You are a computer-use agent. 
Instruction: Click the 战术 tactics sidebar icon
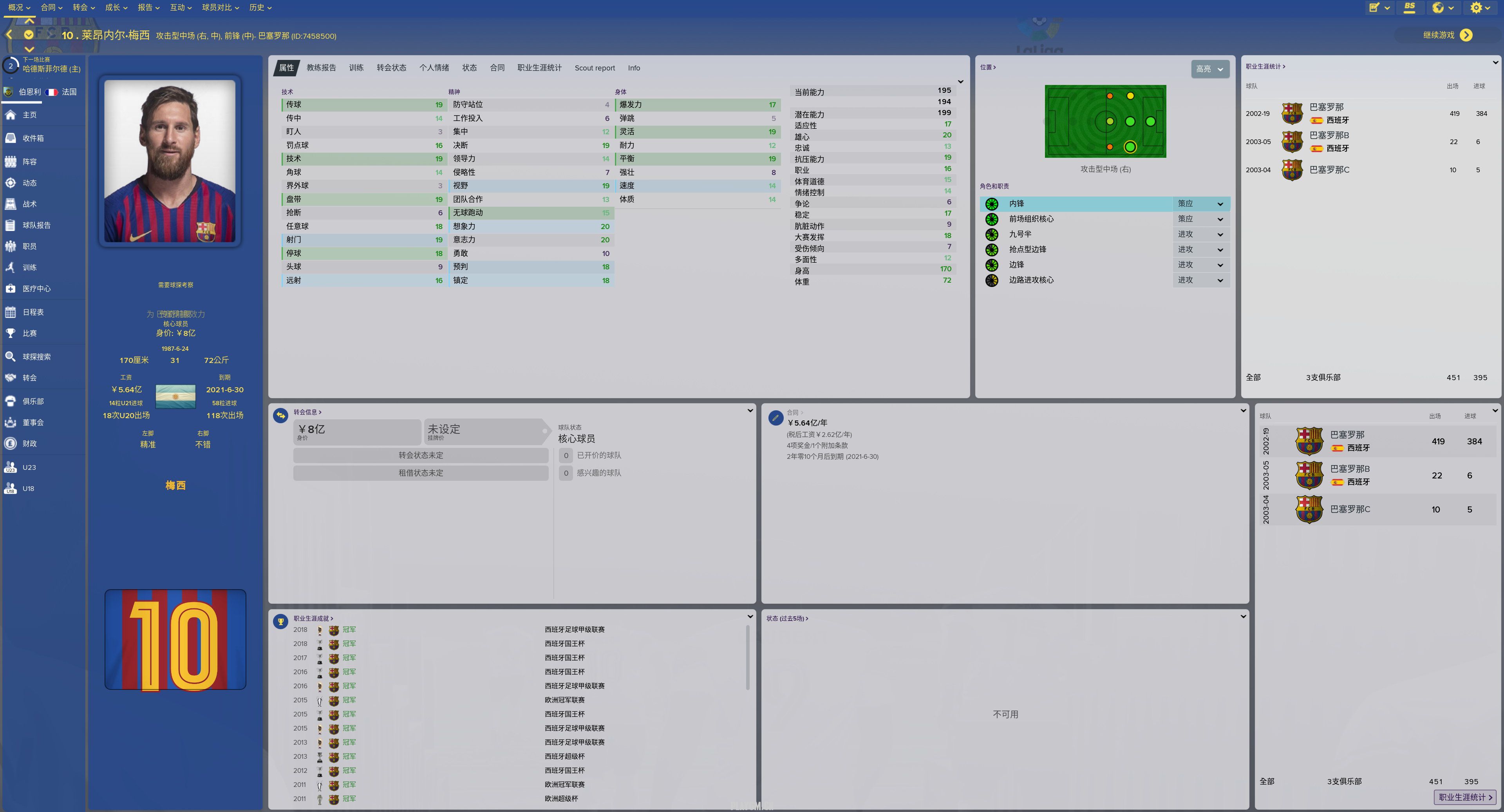point(11,204)
